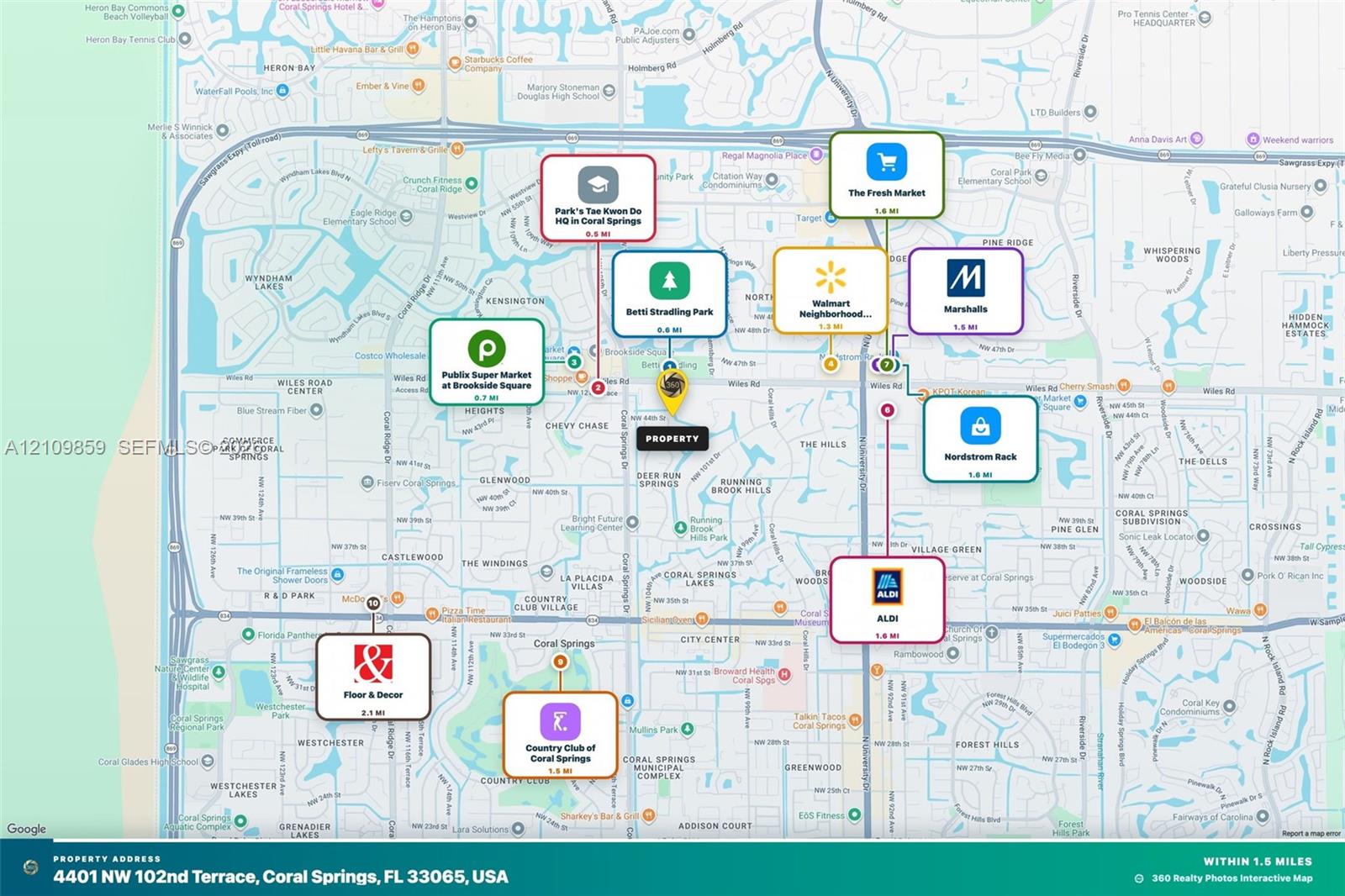
Task: Click the WITHIN 1.5 MILES label
Action: coord(1258,862)
